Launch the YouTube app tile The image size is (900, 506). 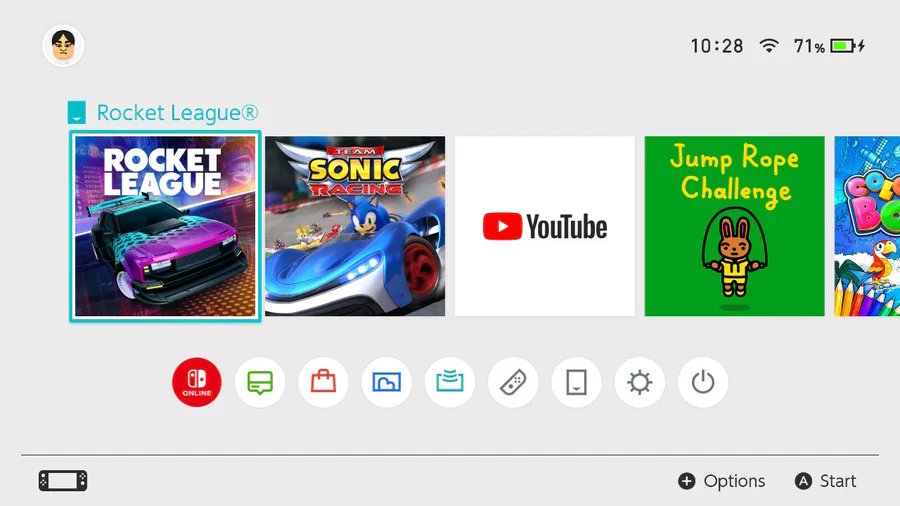point(545,226)
